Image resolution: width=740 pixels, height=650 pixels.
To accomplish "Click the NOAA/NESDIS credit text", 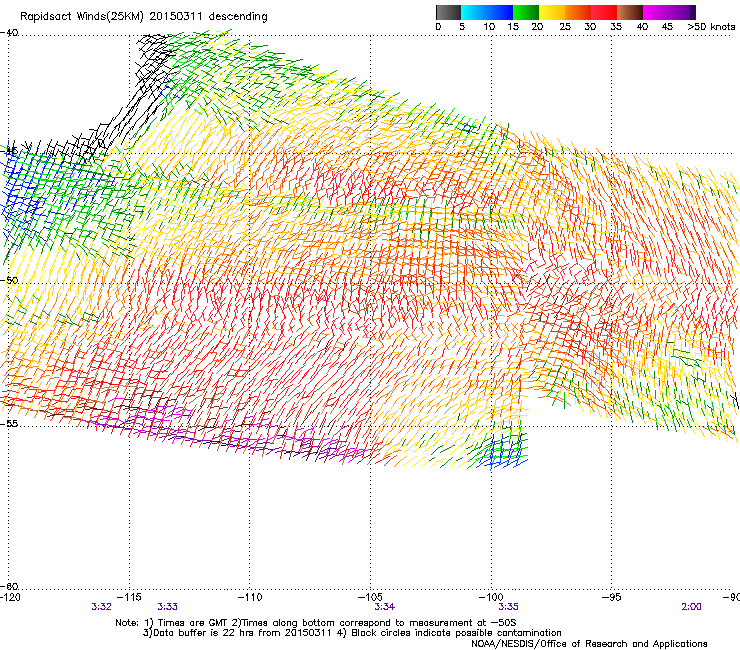I will (589, 644).
